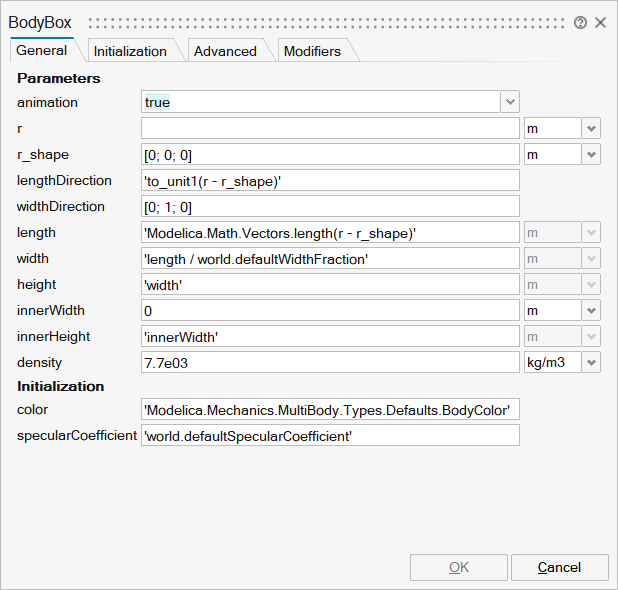Expand the innerWidth unit dropdown

coord(591,310)
